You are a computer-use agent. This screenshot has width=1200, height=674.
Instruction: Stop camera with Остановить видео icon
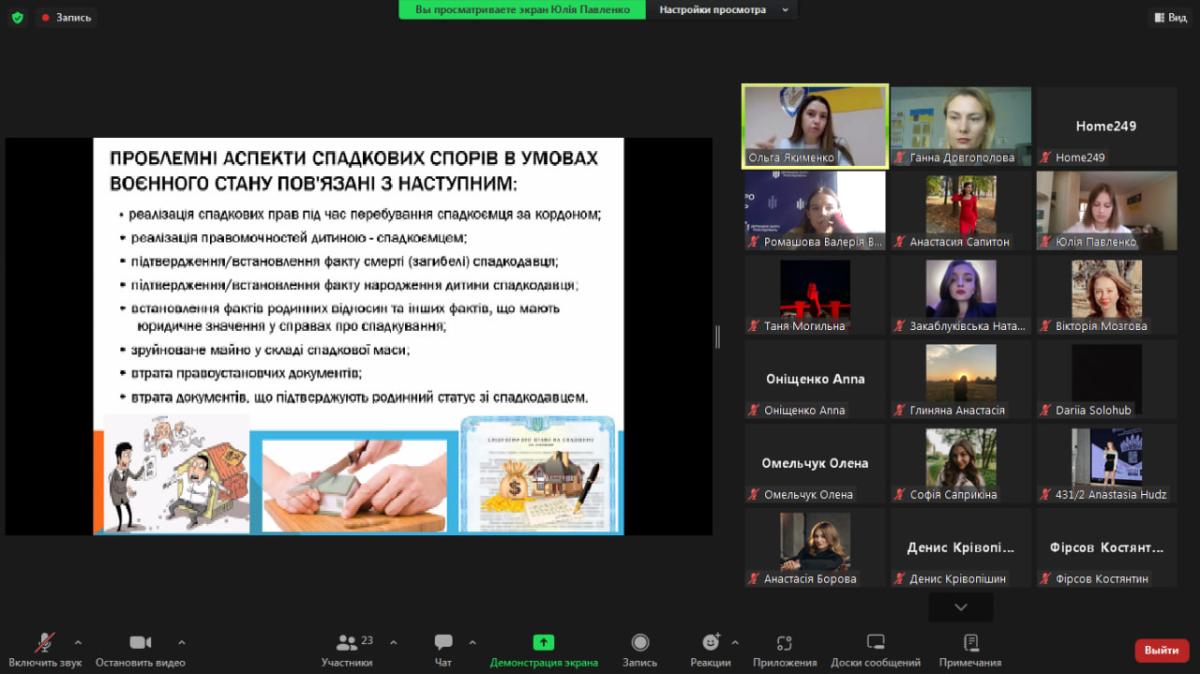[x=140, y=642]
